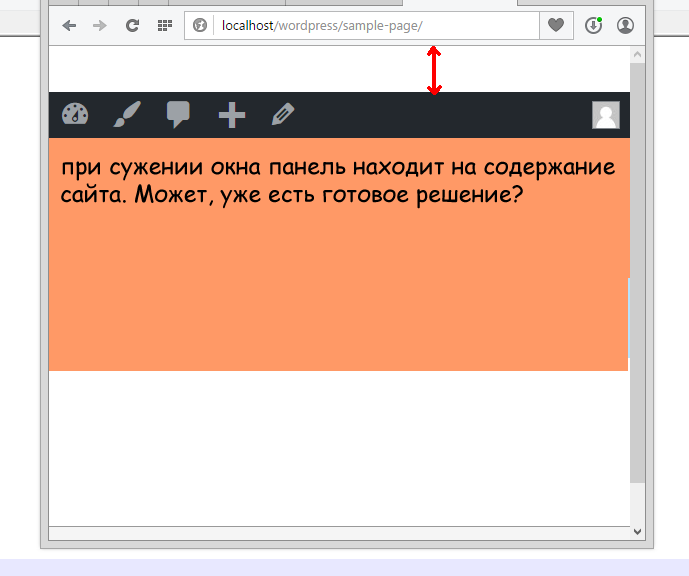Click the New content plus icon

(x=232, y=115)
